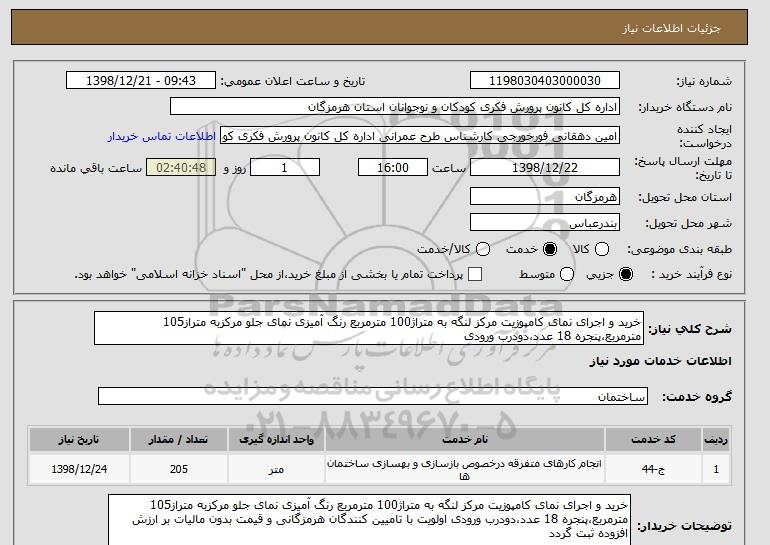This screenshot has height=545, width=770.
Task: Select the خدمت radio button
Action: pyautogui.click(x=550, y=249)
